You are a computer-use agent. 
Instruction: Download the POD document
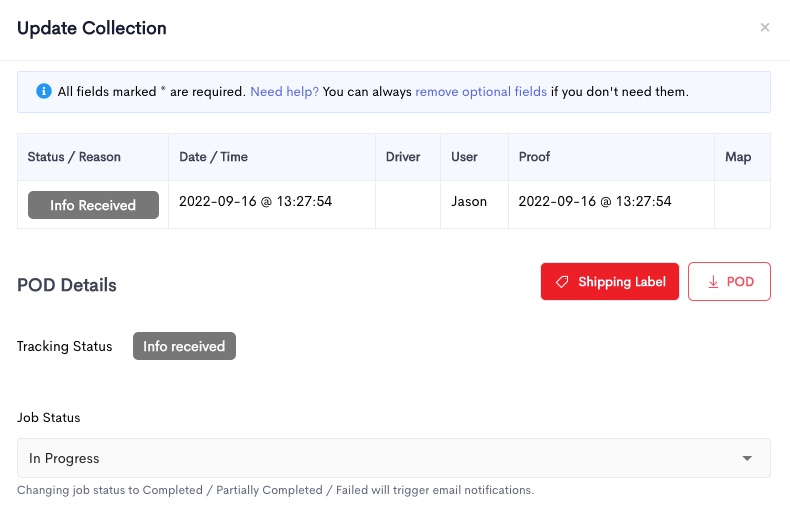coord(729,282)
